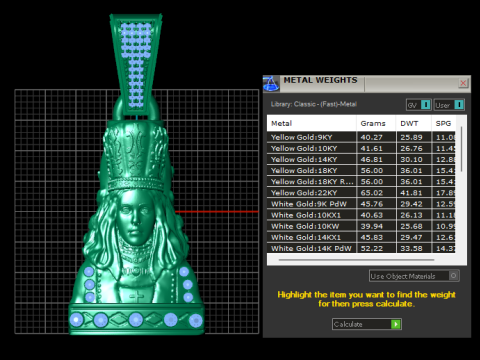
Task: Select White Gold:14KX1 row
Action: [361, 237]
